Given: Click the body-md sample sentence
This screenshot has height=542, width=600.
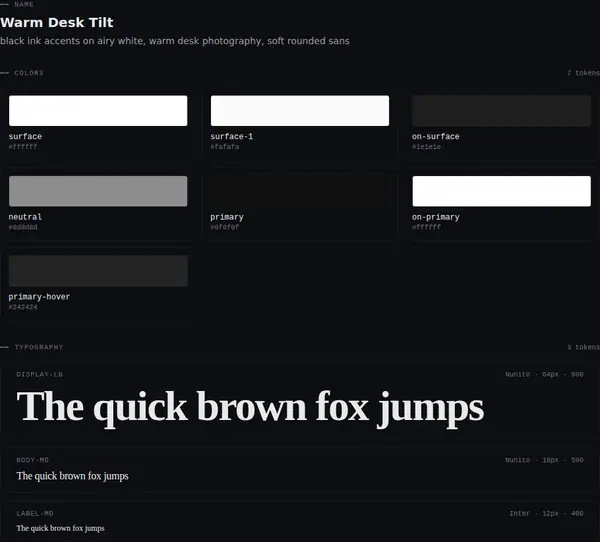Looking at the screenshot, I should coord(72,476).
